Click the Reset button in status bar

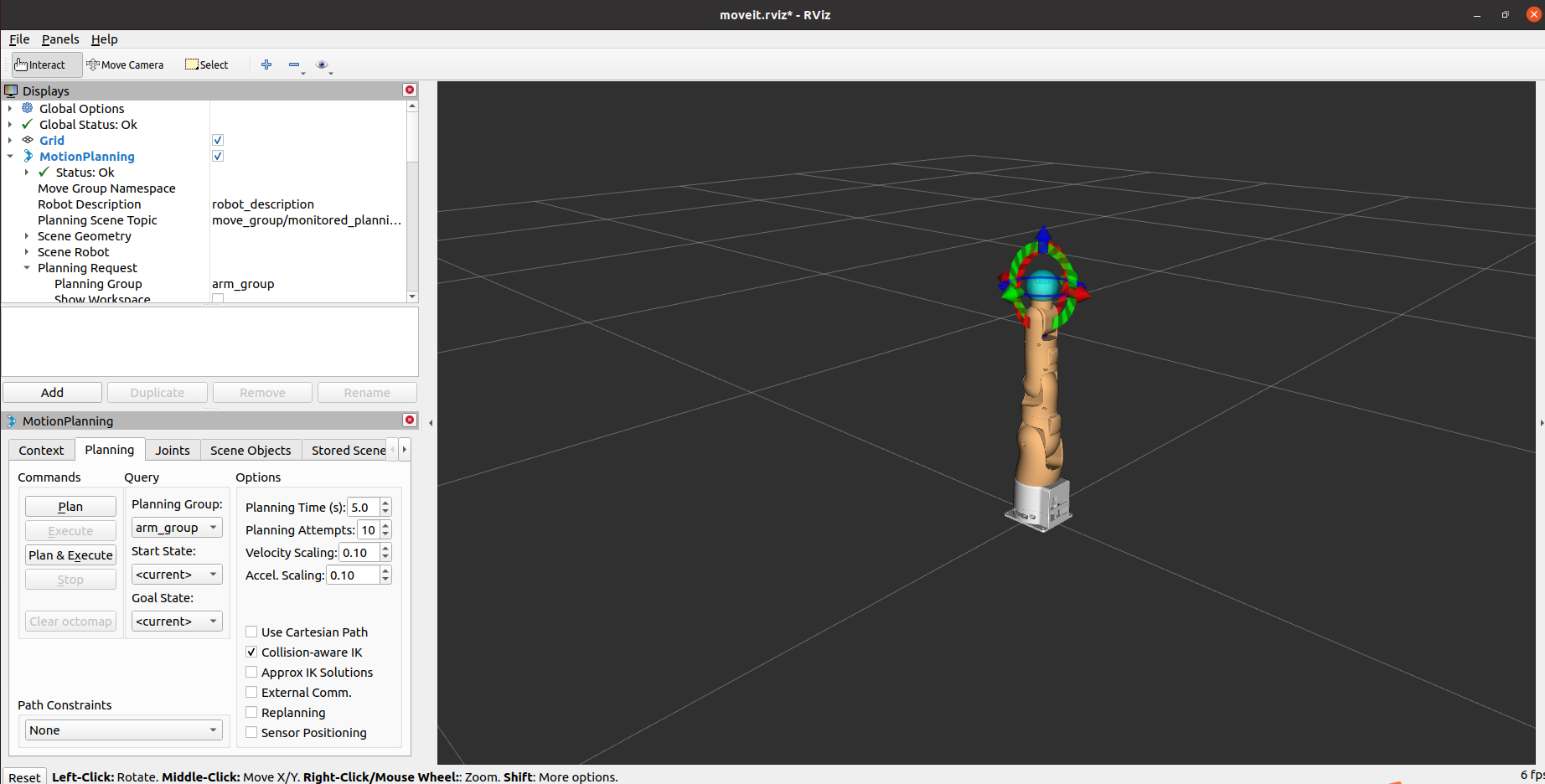[24, 776]
